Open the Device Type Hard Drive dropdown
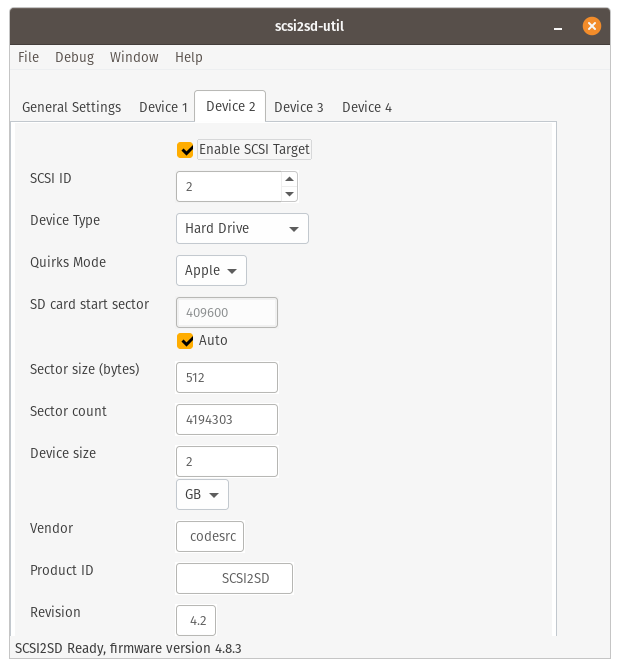This screenshot has width=620, height=668. (242, 229)
